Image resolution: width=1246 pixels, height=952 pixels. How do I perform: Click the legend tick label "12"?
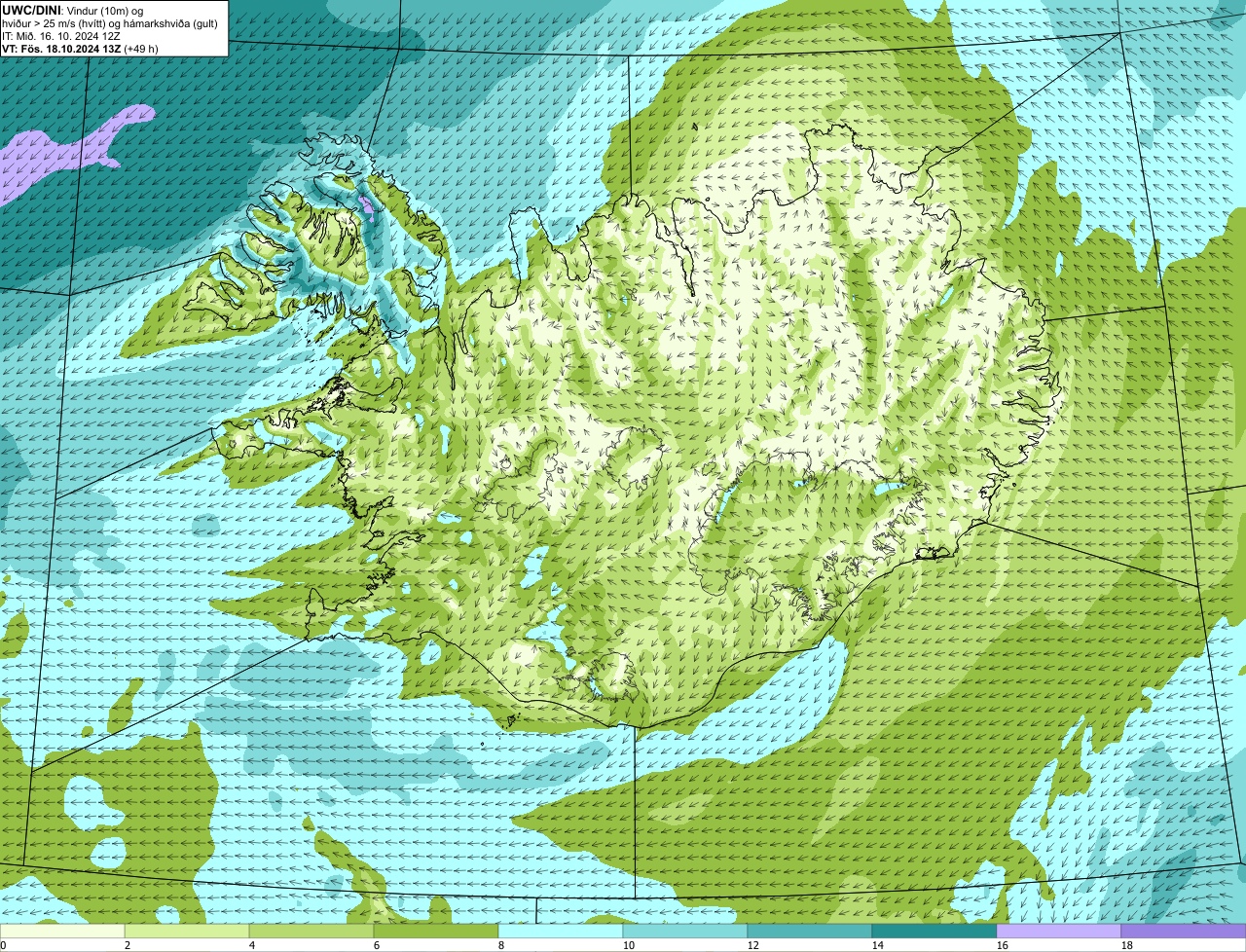point(752,945)
